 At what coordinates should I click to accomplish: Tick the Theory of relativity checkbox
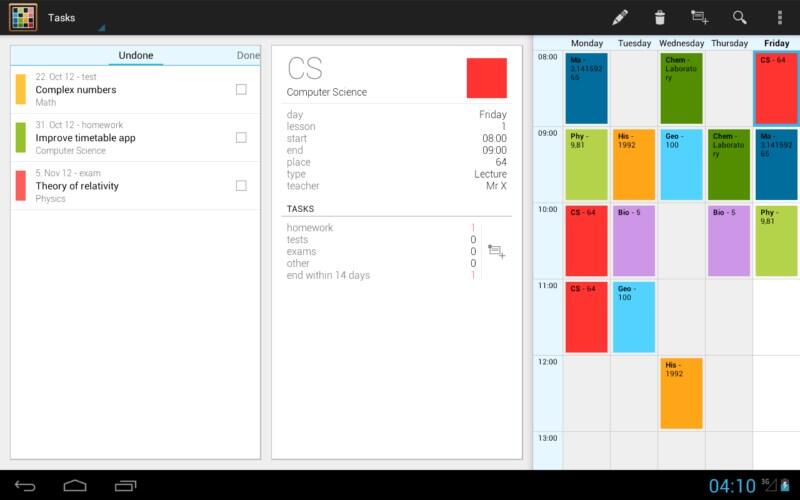[241, 185]
